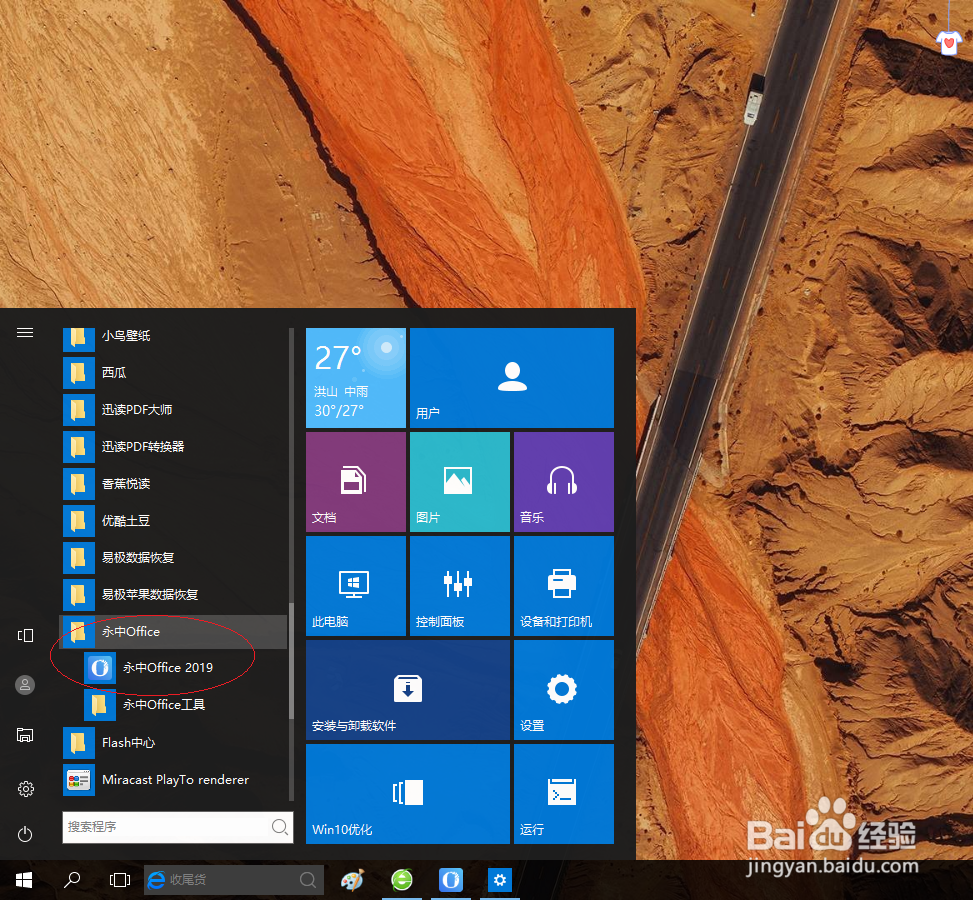Open the 安装与卸载软件 tile
This screenshot has height=900, width=973.
click(x=408, y=690)
